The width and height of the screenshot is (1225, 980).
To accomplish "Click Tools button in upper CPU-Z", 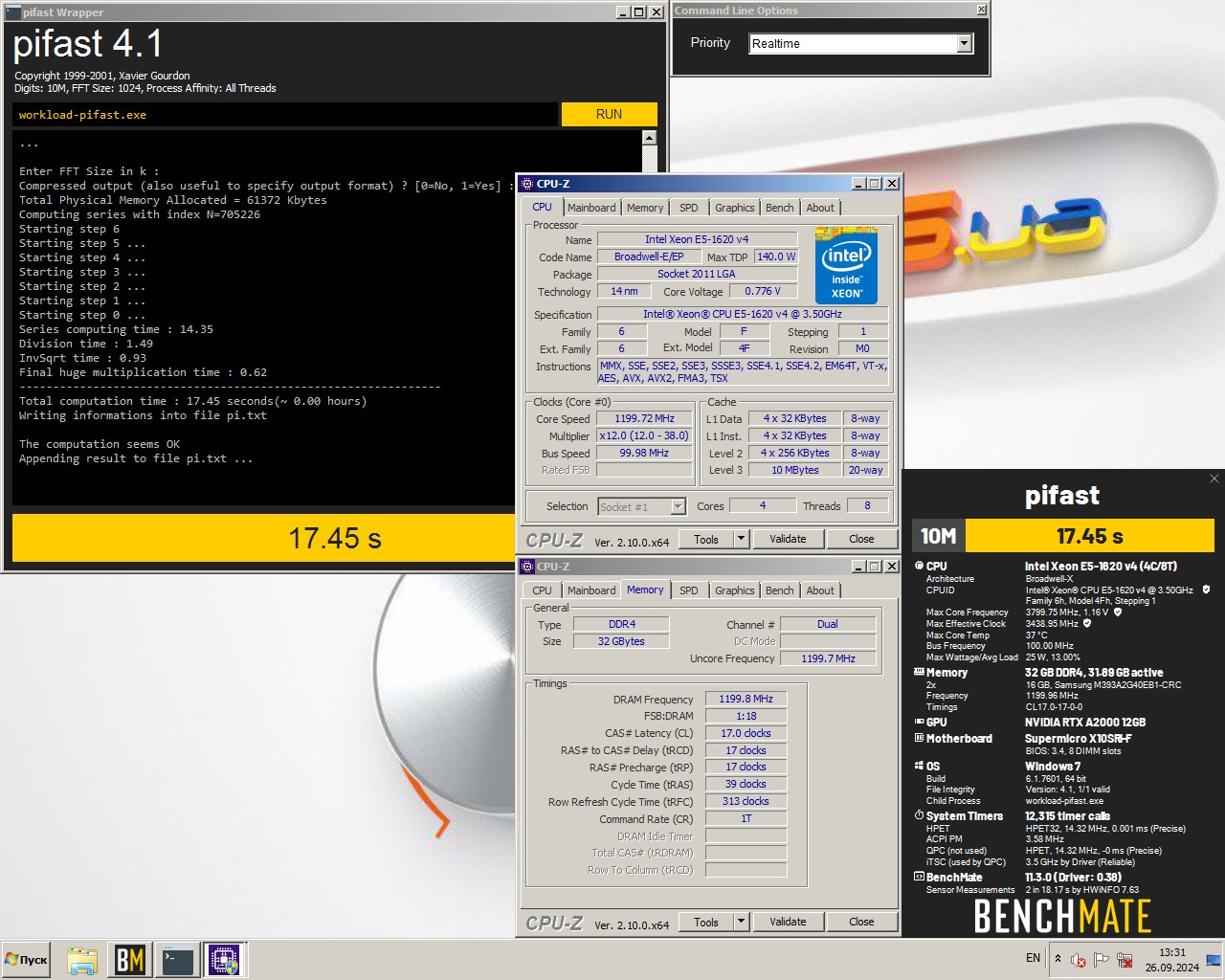I will click(x=706, y=539).
